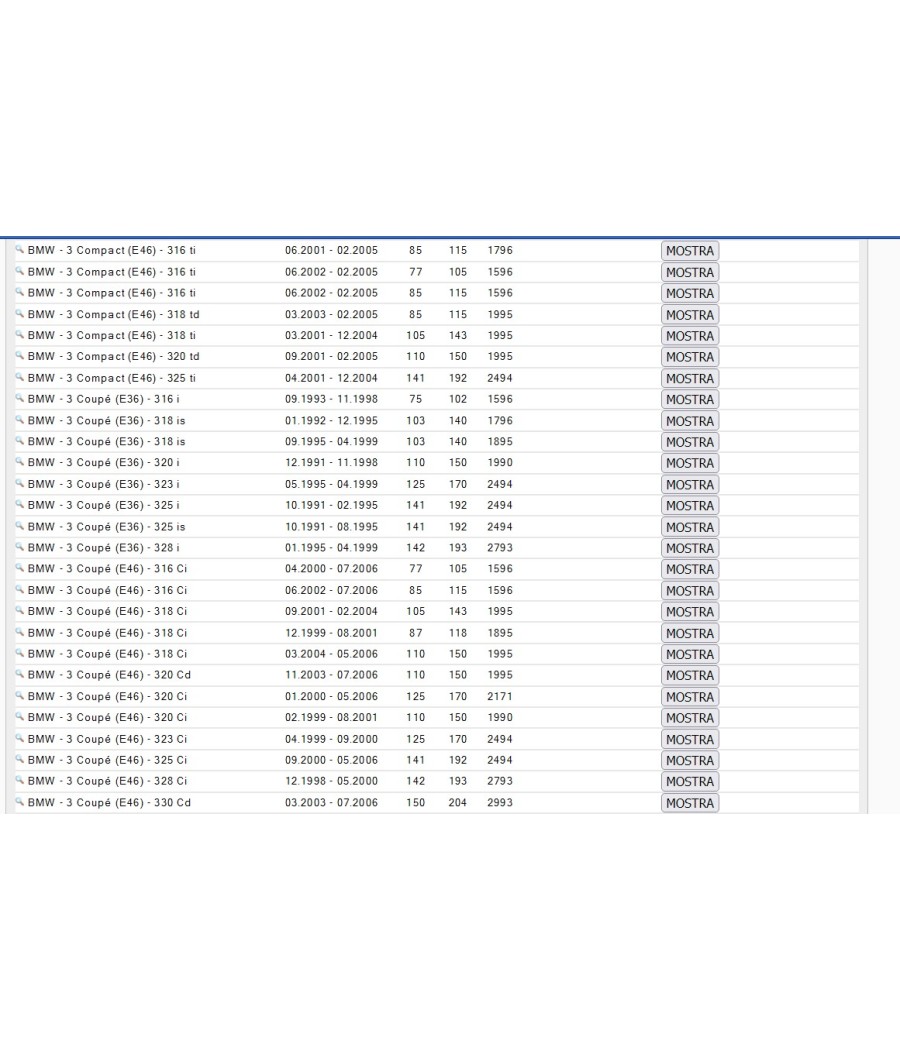Click MOSTRA for Compact 316 ti 1796 cc

click(x=690, y=250)
